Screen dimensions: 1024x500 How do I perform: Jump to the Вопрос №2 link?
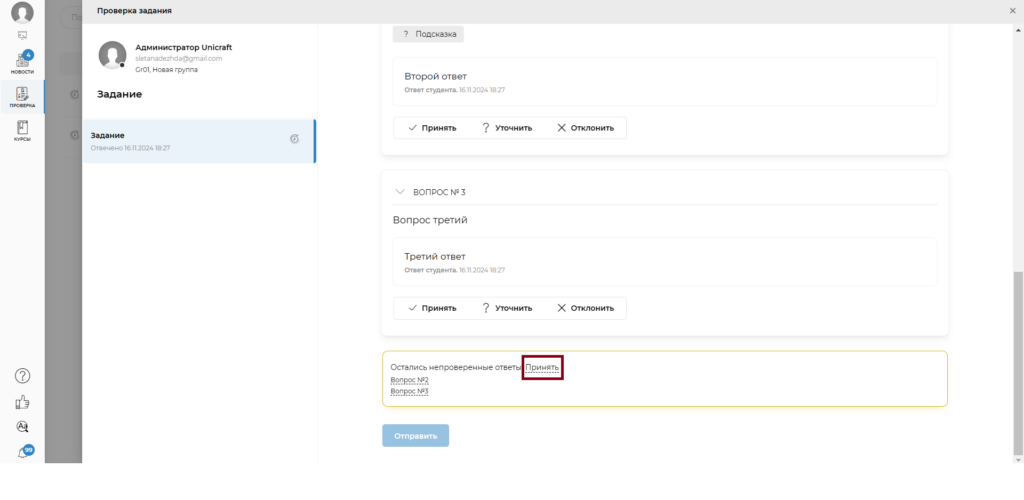click(409, 380)
